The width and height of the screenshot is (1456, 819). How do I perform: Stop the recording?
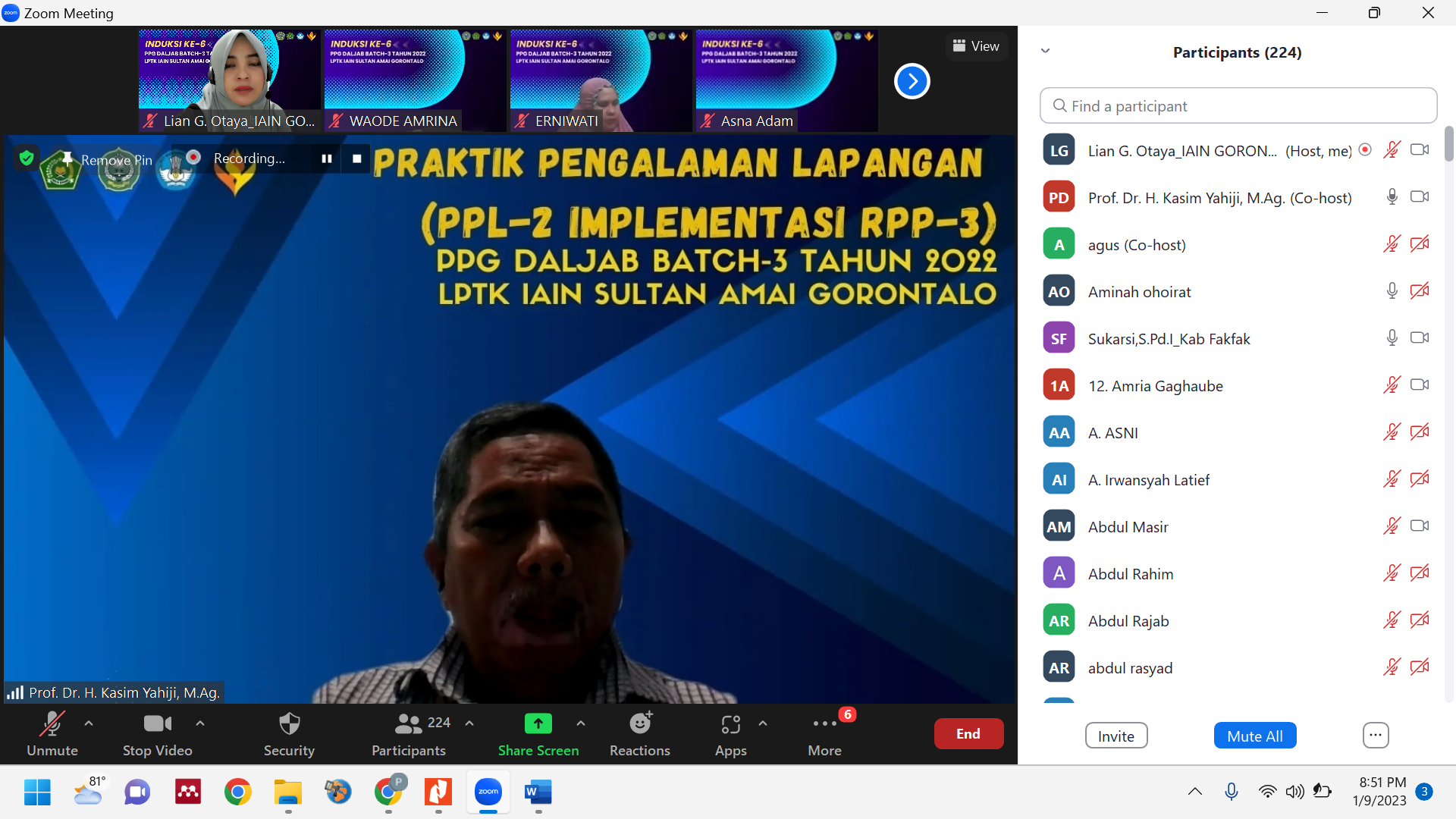(356, 158)
